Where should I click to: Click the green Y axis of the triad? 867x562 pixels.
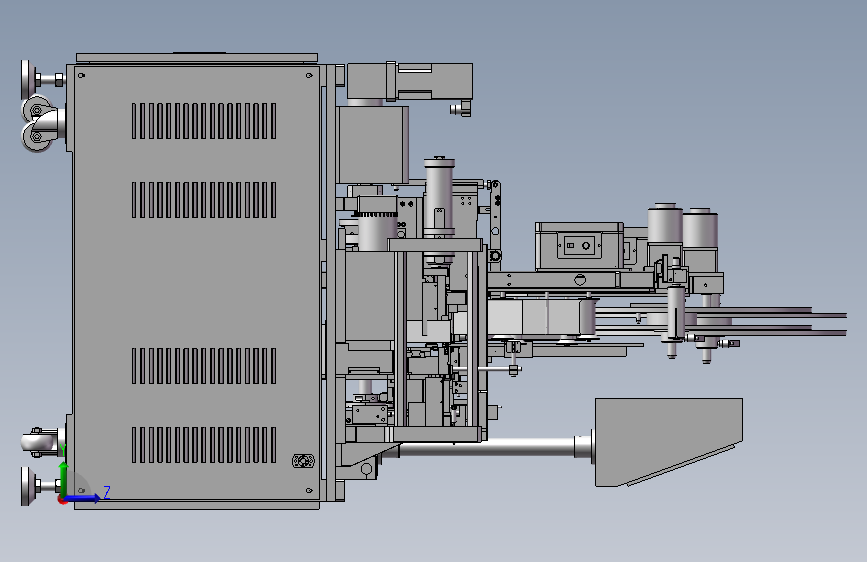pos(64,480)
